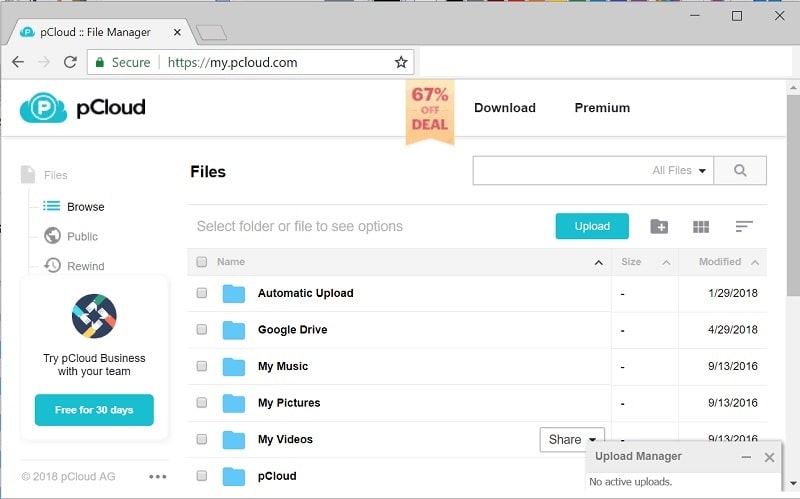Check the pCloud folder checkbox
800x499 pixels.
[x=202, y=476]
